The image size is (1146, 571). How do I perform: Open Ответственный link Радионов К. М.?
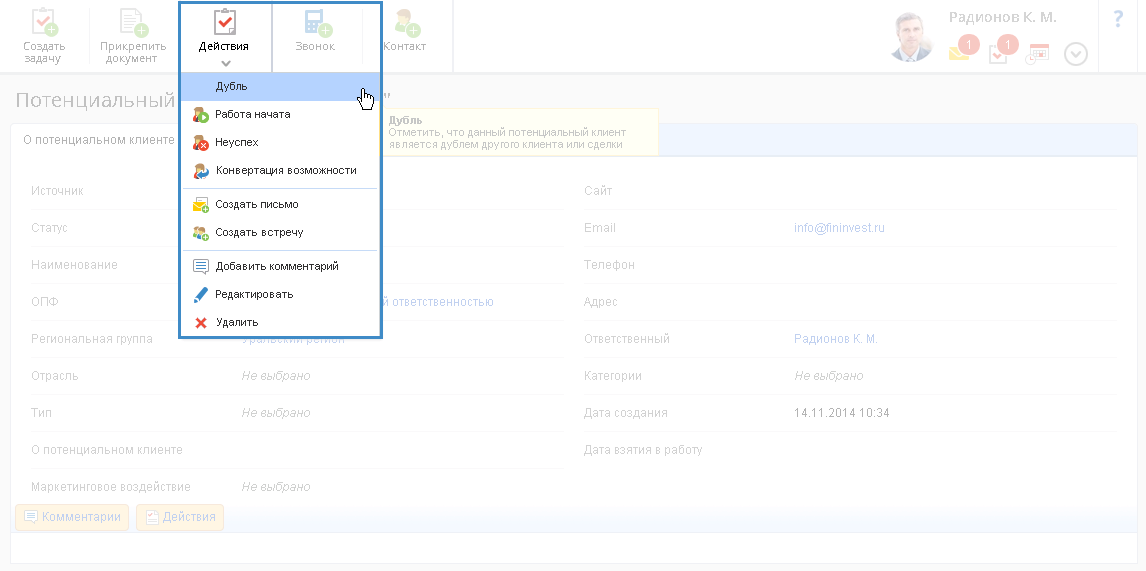tap(835, 339)
